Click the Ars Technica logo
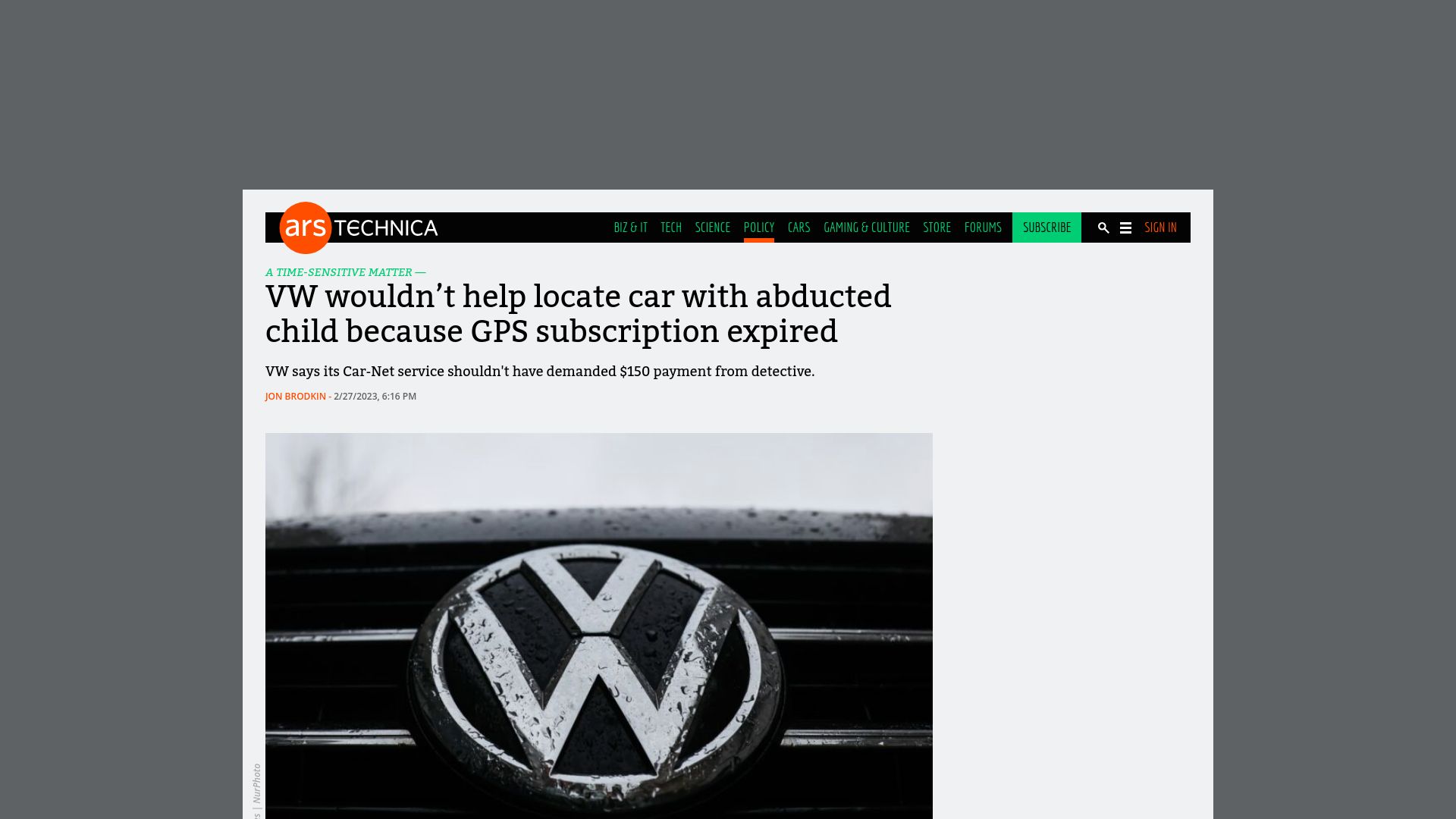This screenshot has height=819, width=1456. click(359, 227)
